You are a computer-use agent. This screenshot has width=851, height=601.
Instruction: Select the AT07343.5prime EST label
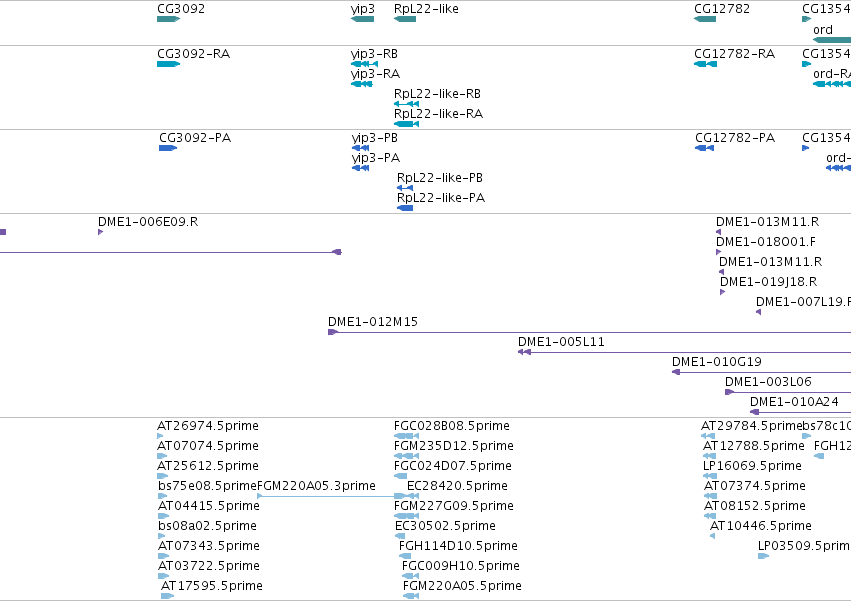click(x=209, y=546)
